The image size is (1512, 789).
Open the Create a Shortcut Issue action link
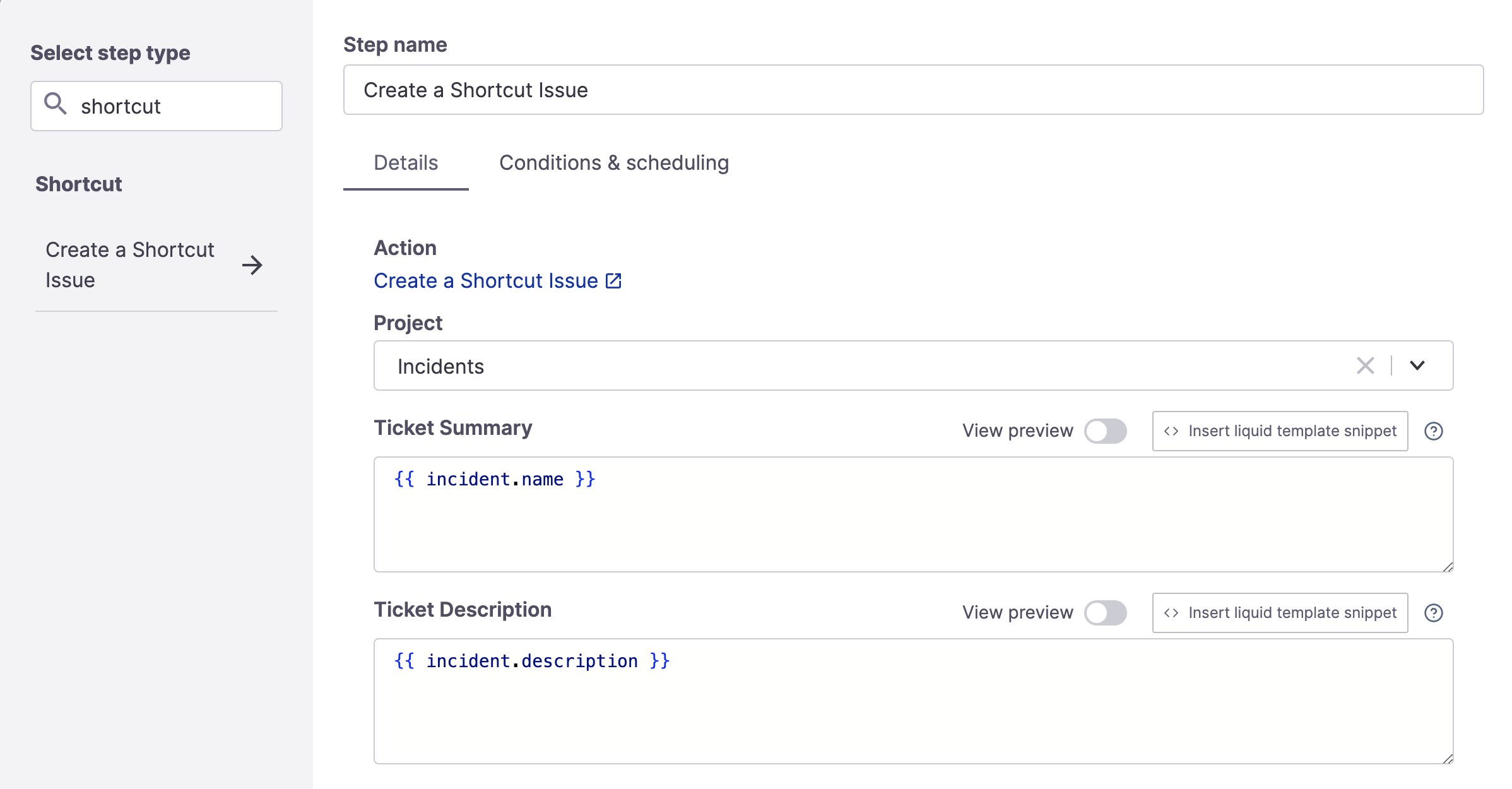[x=497, y=280]
